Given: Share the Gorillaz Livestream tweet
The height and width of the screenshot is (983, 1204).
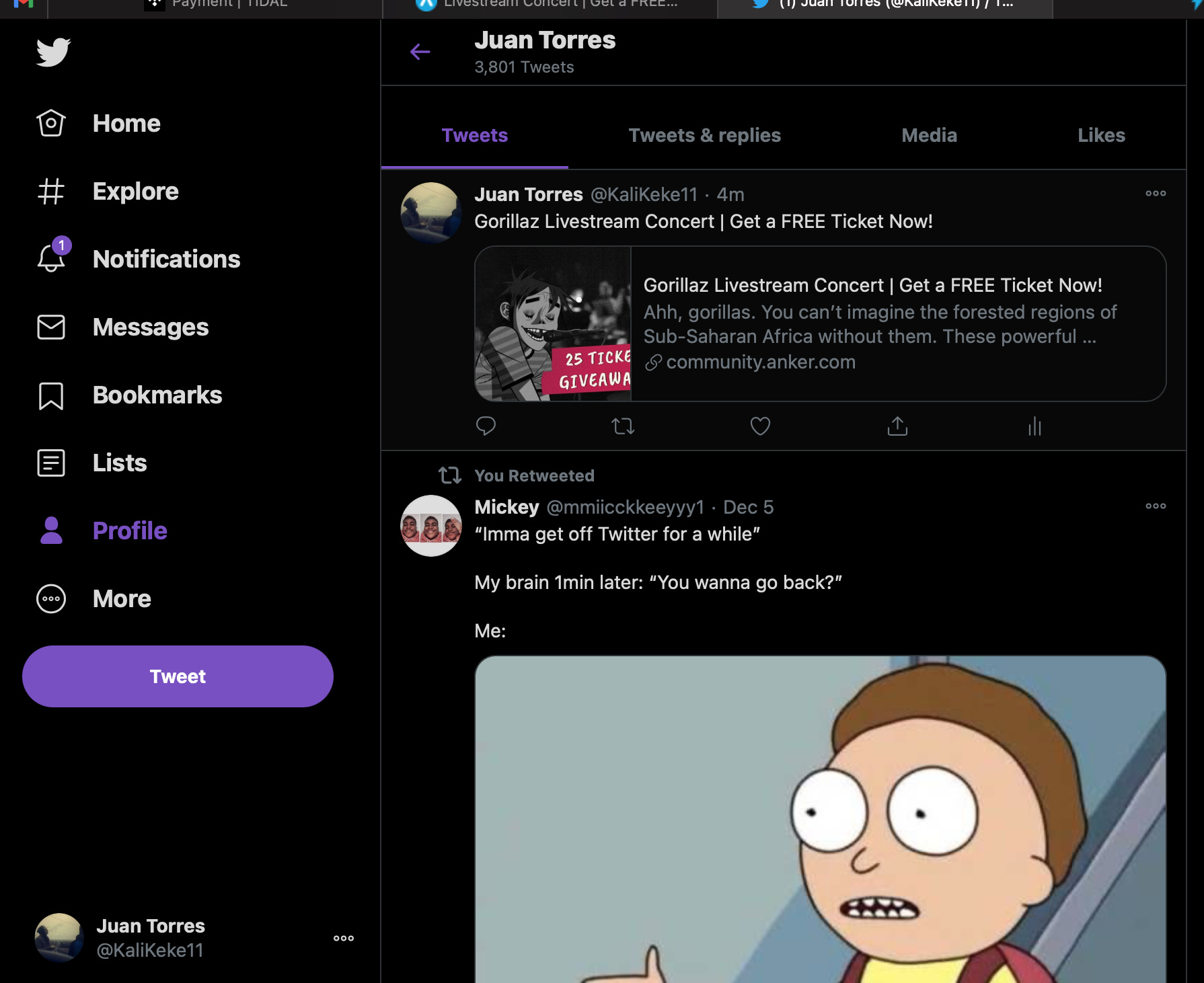Looking at the screenshot, I should coord(897,426).
